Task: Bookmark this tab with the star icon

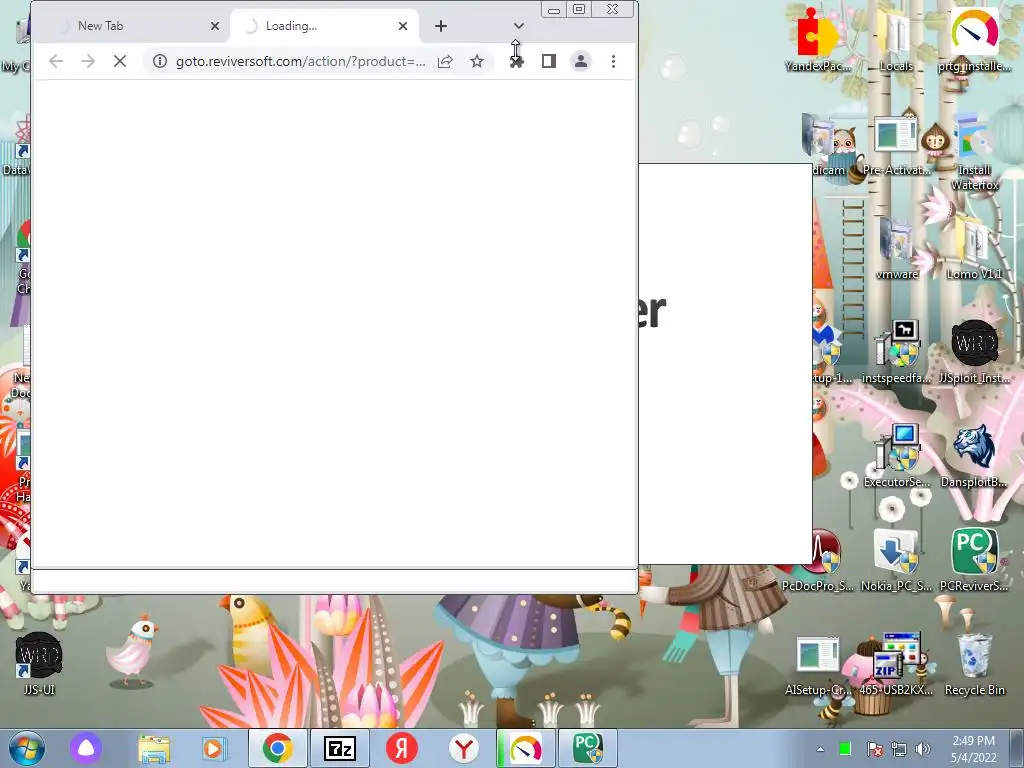Action: pyautogui.click(x=477, y=61)
